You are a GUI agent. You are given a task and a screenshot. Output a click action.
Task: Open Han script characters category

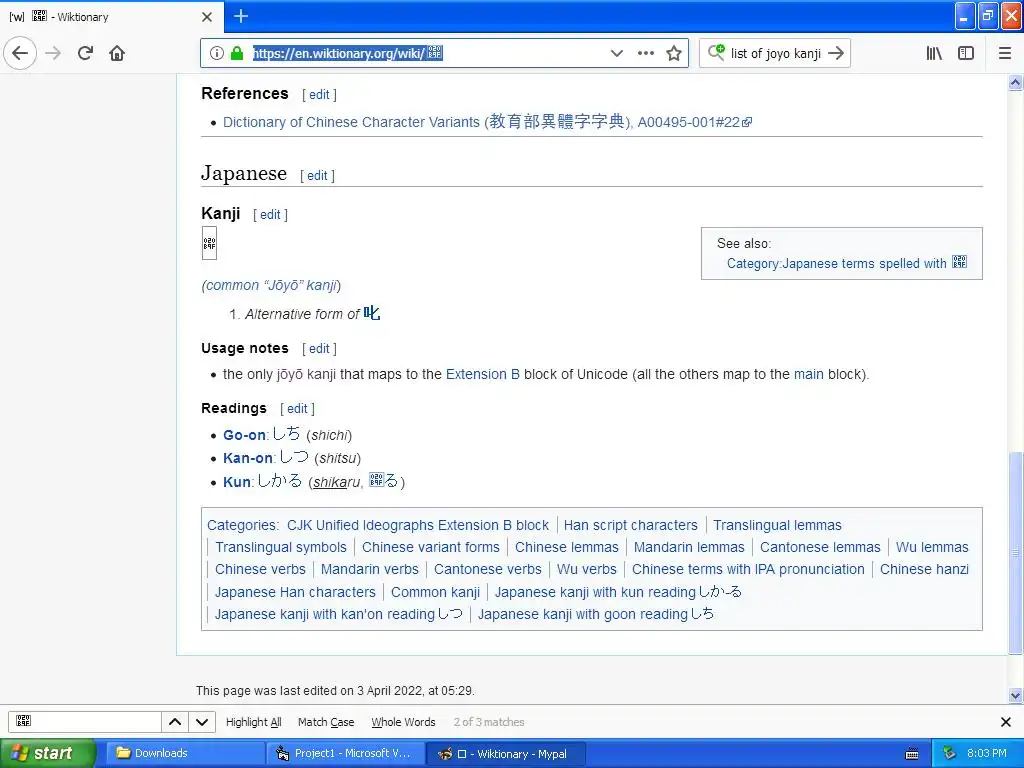click(630, 525)
